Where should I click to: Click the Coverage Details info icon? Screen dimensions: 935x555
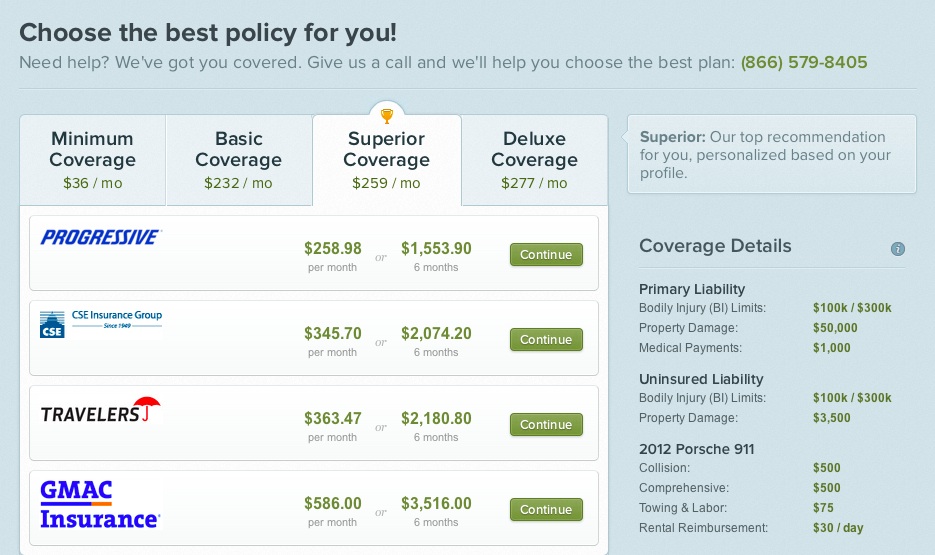(x=897, y=249)
